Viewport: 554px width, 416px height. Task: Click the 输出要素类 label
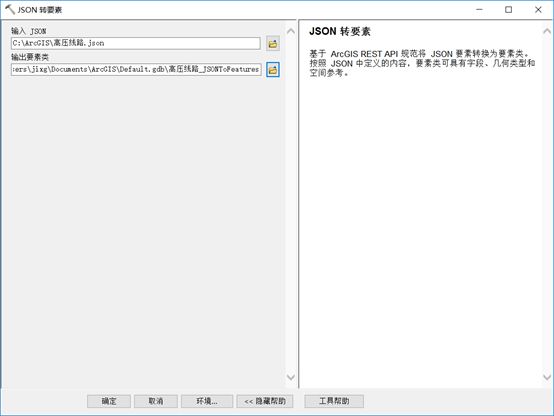coord(30,57)
